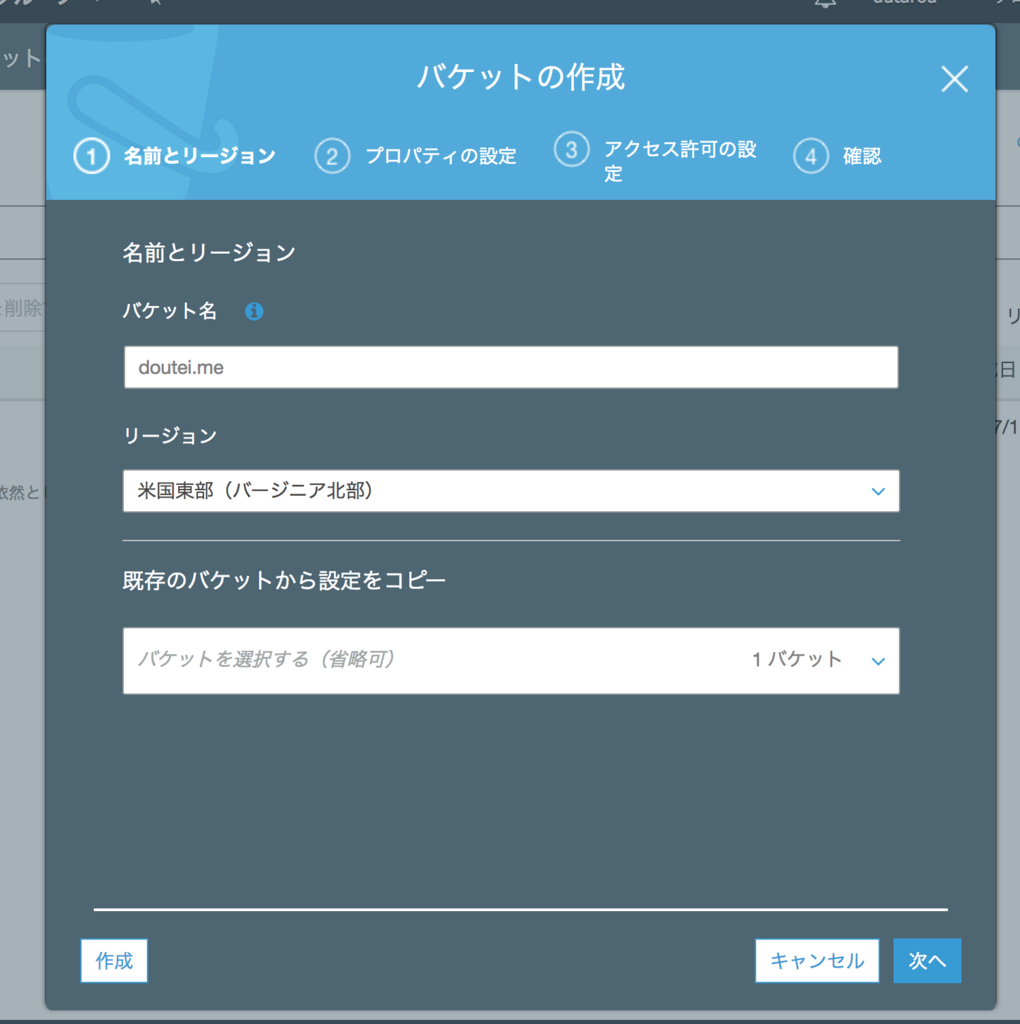Viewport: 1020px width, 1024px height.
Task: Click the info icon beside バケット名
Action: [254, 311]
